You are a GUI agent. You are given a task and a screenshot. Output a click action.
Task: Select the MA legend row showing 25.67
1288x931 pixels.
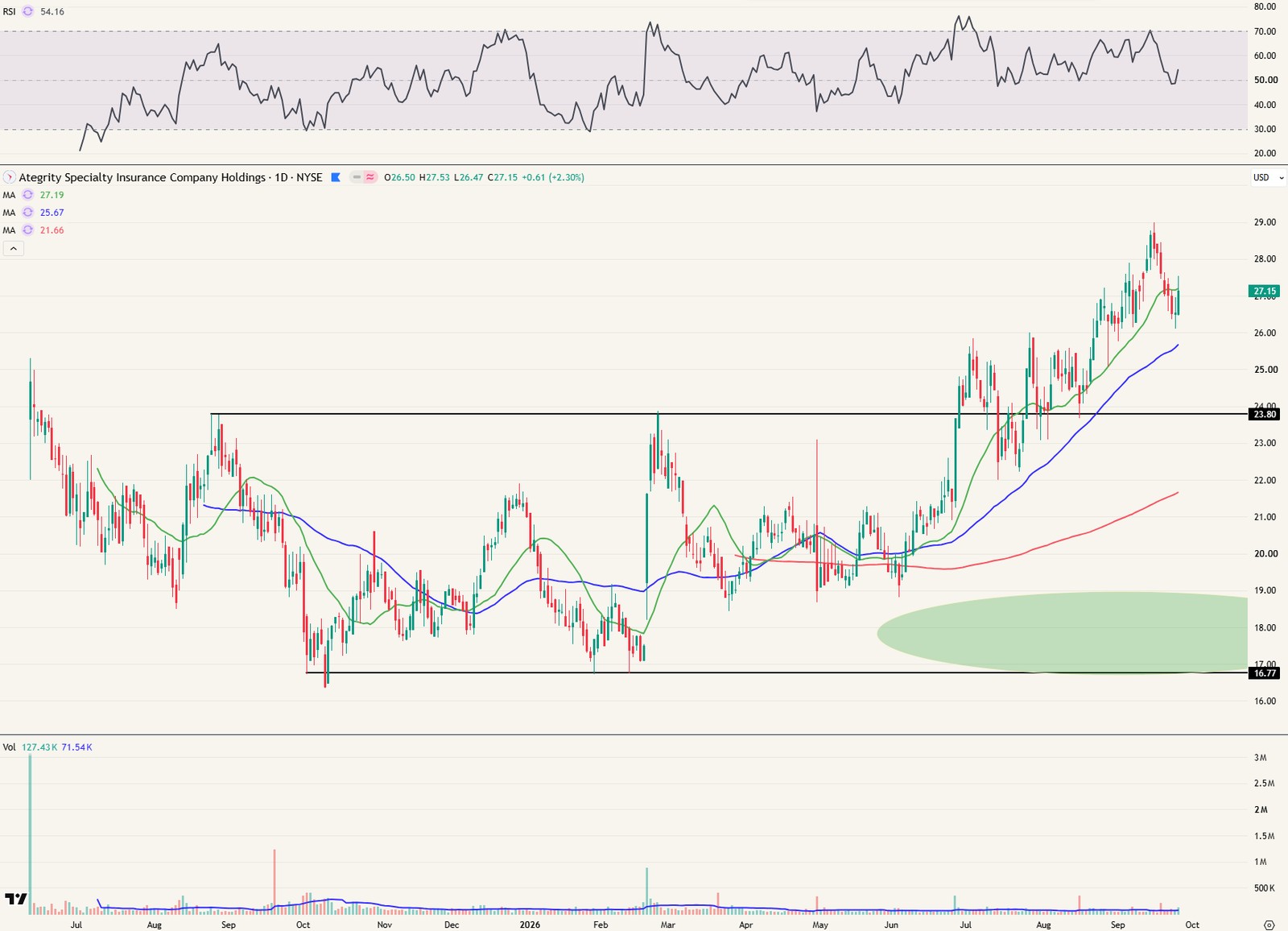[x=33, y=213]
